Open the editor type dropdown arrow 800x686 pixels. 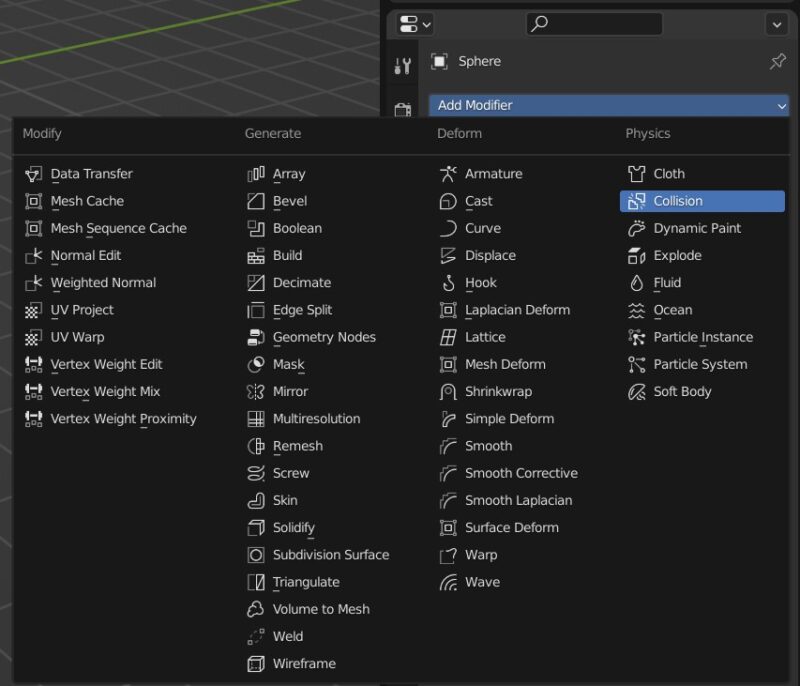tap(427, 23)
